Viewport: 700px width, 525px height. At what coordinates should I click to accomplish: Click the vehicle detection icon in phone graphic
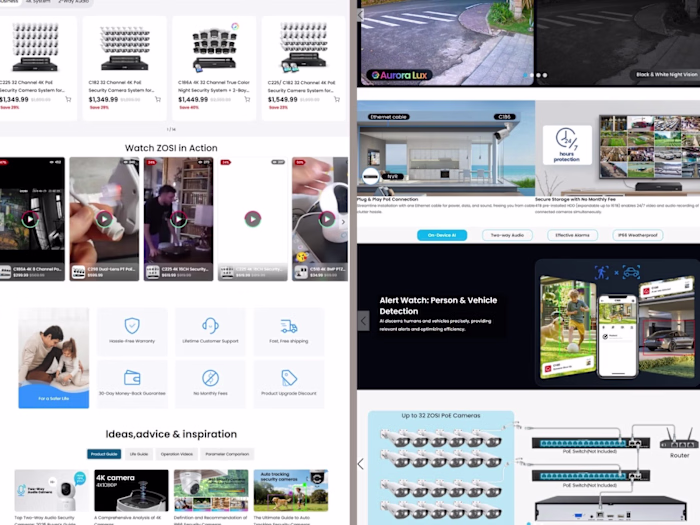tap(631, 272)
